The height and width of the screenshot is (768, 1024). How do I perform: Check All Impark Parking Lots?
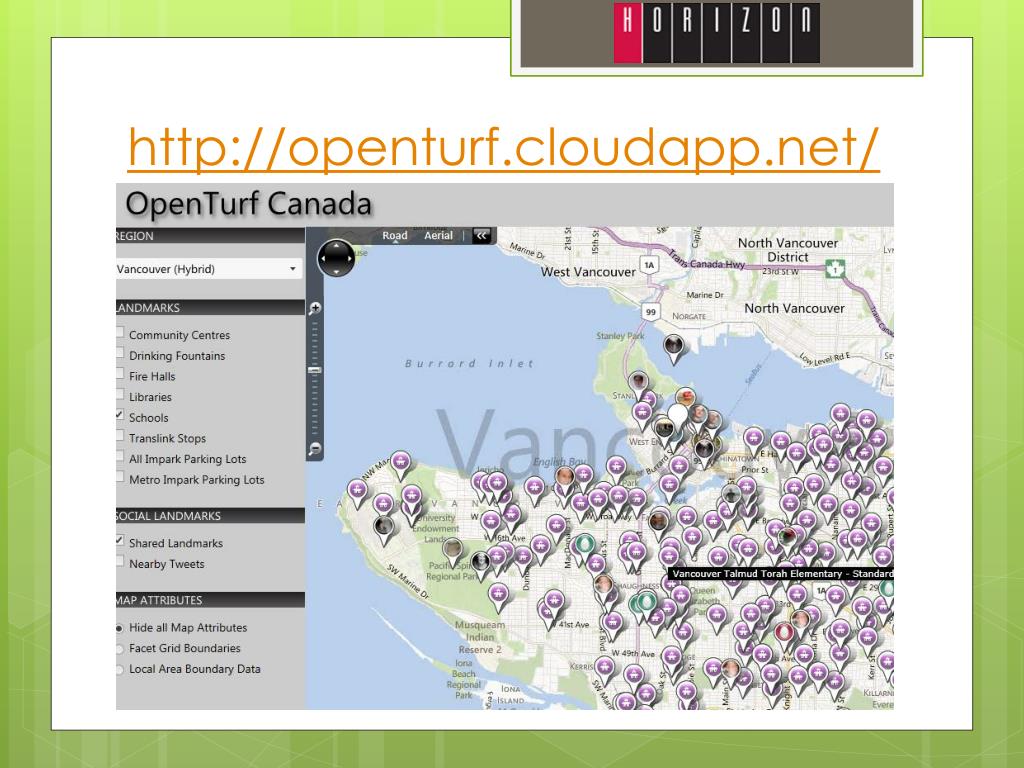120,456
